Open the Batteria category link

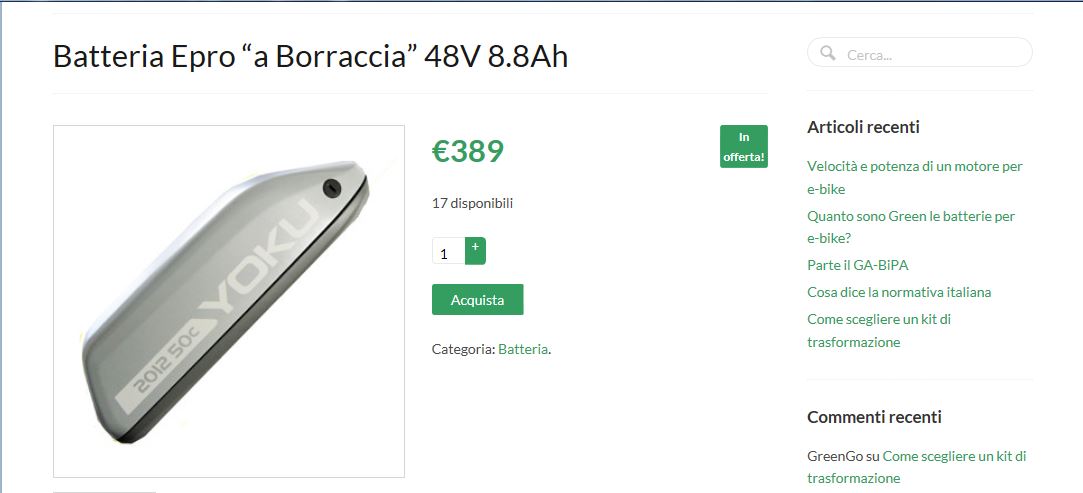[x=523, y=349]
